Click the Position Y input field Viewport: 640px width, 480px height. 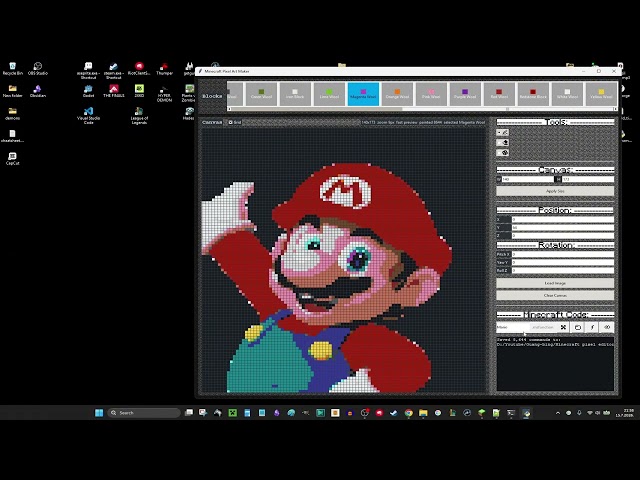(563, 227)
